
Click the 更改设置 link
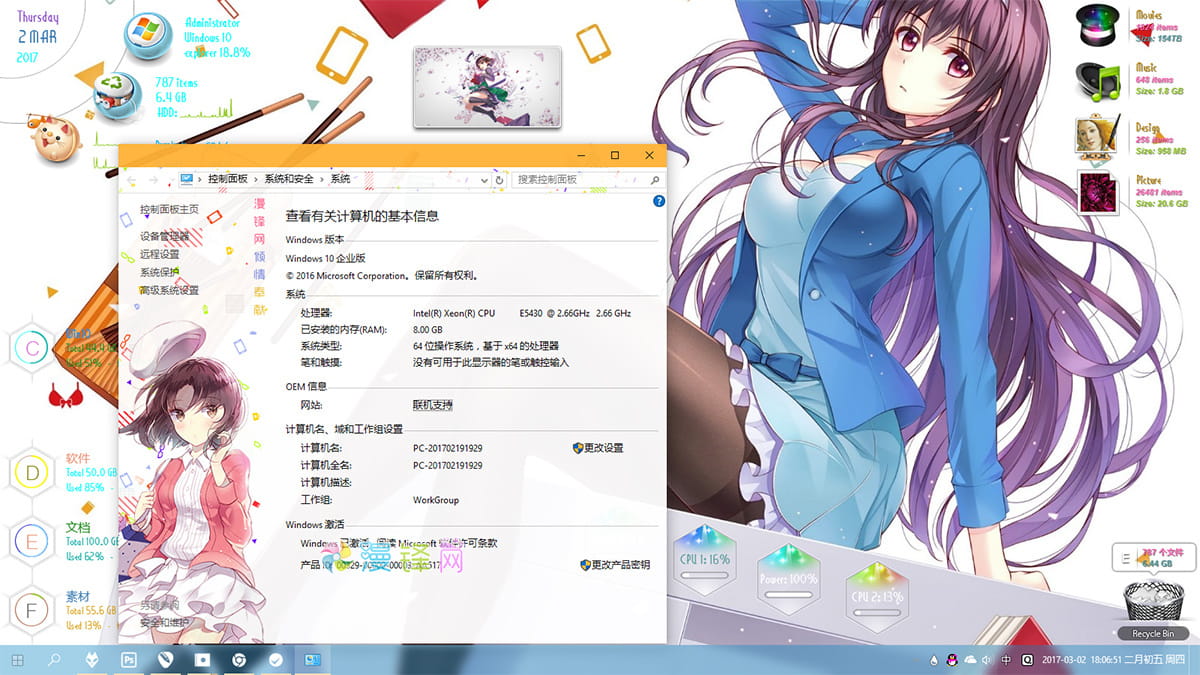(x=604, y=448)
